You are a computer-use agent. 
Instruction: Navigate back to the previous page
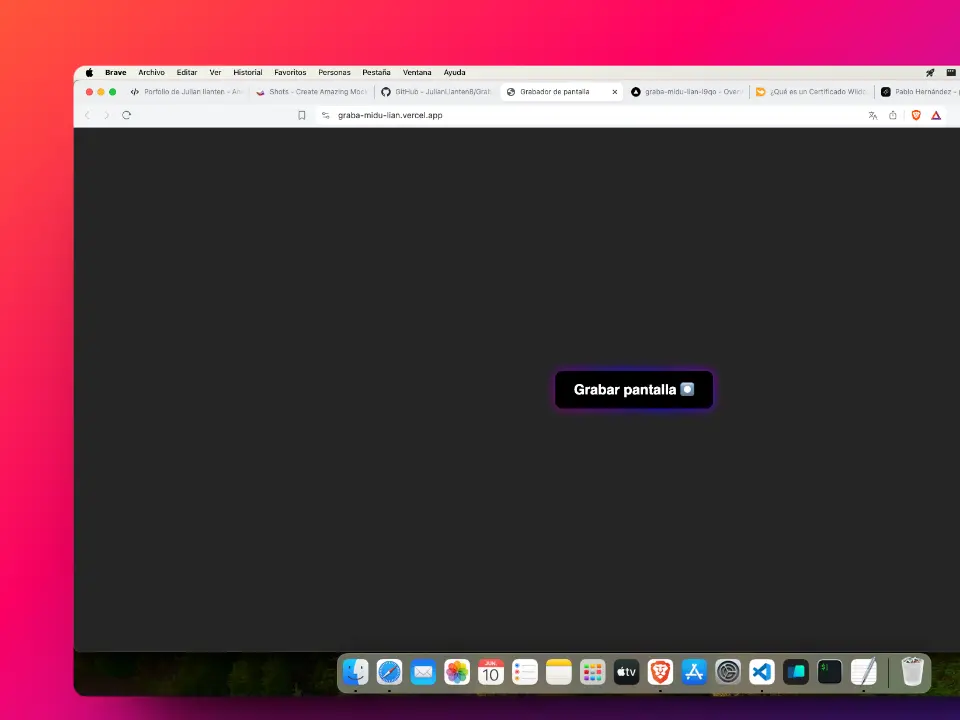(87, 115)
